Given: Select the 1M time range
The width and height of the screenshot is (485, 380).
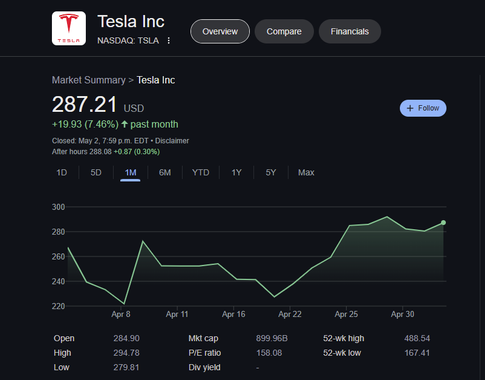Looking at the screenshot, I should [x=130, y=173].
